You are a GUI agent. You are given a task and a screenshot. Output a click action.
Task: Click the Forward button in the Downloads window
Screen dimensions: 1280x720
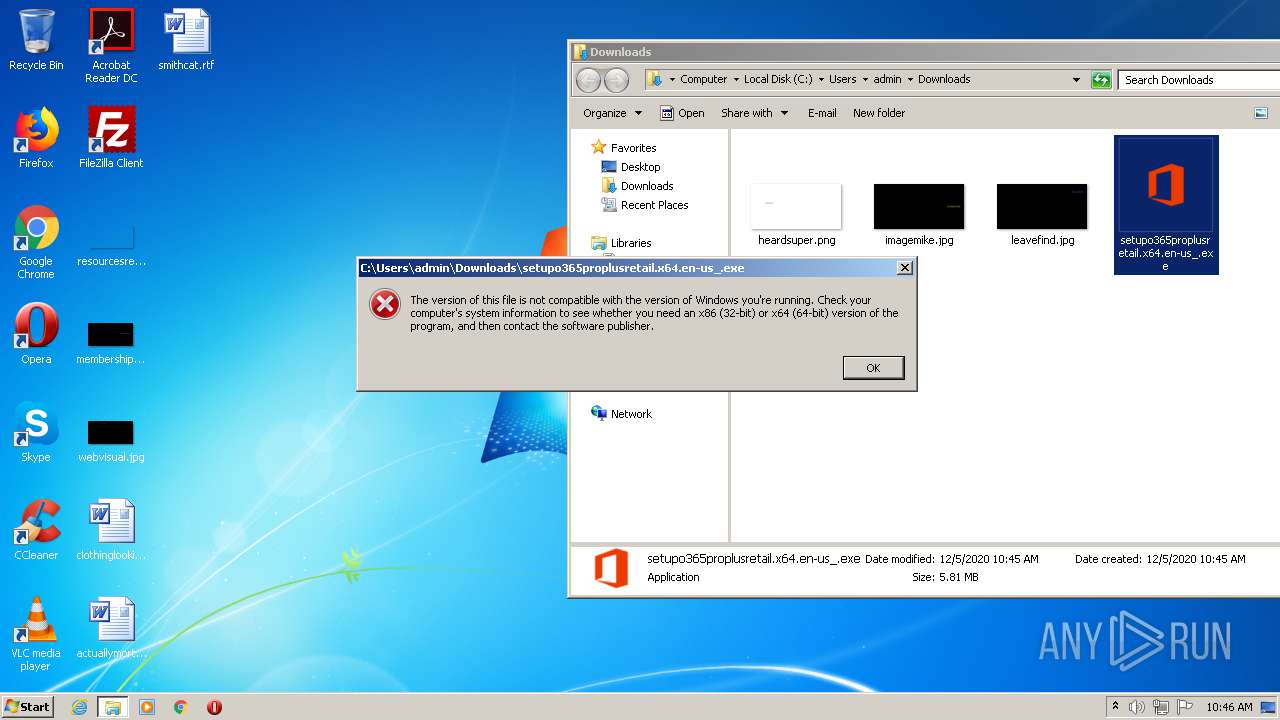(x=617, y=80)
